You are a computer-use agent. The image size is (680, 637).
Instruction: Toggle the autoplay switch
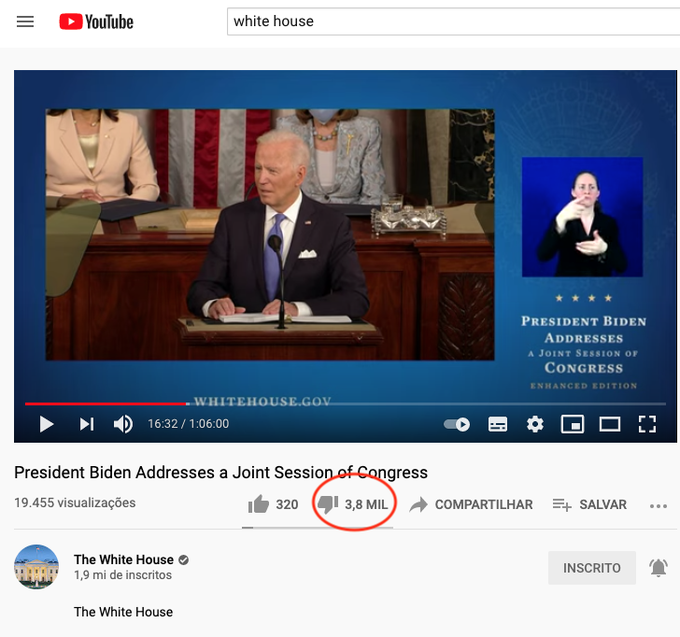pyautogui.click(x=457, y=424)
